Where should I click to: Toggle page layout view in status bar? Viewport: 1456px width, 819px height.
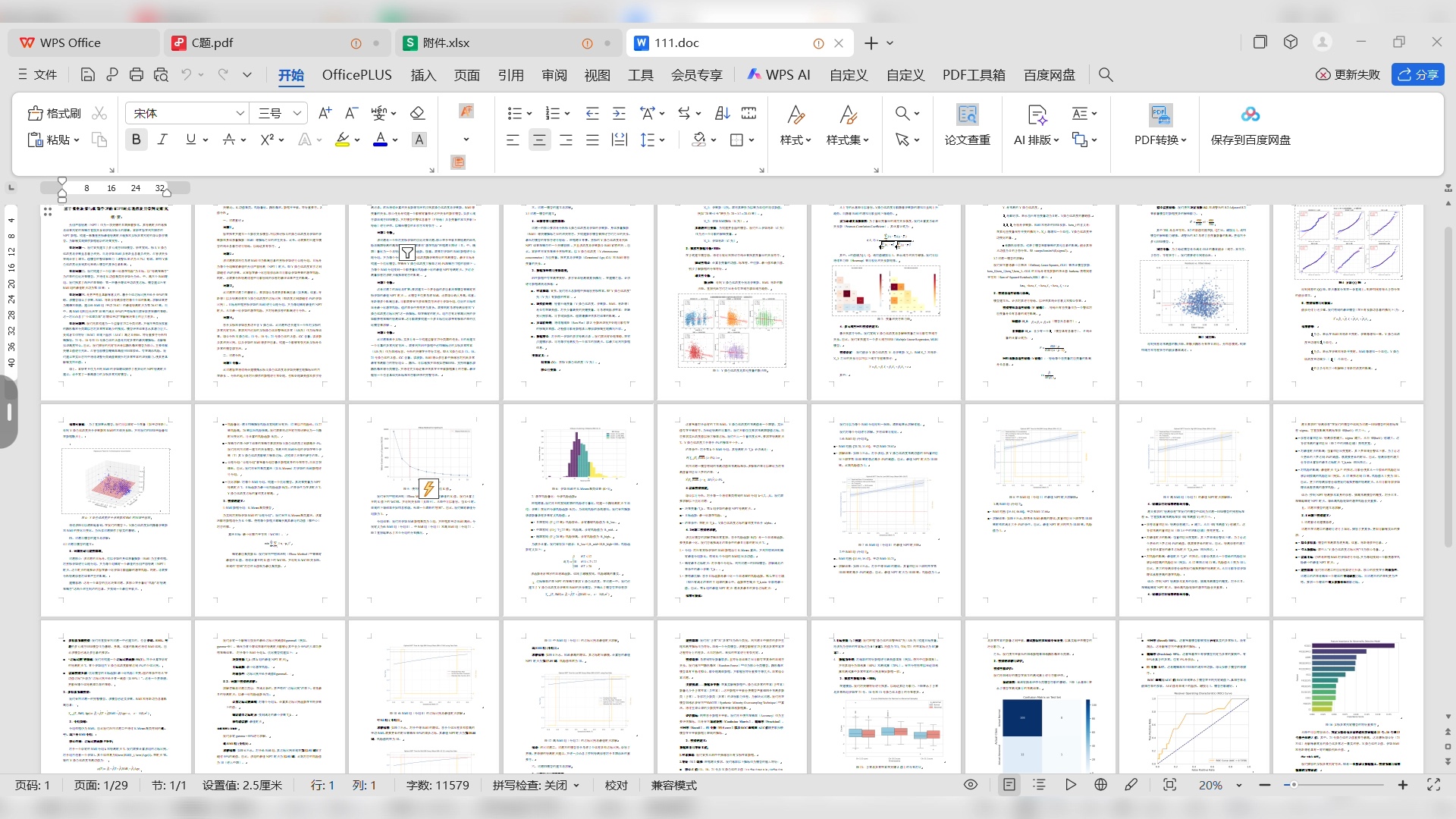point(1009,785)
